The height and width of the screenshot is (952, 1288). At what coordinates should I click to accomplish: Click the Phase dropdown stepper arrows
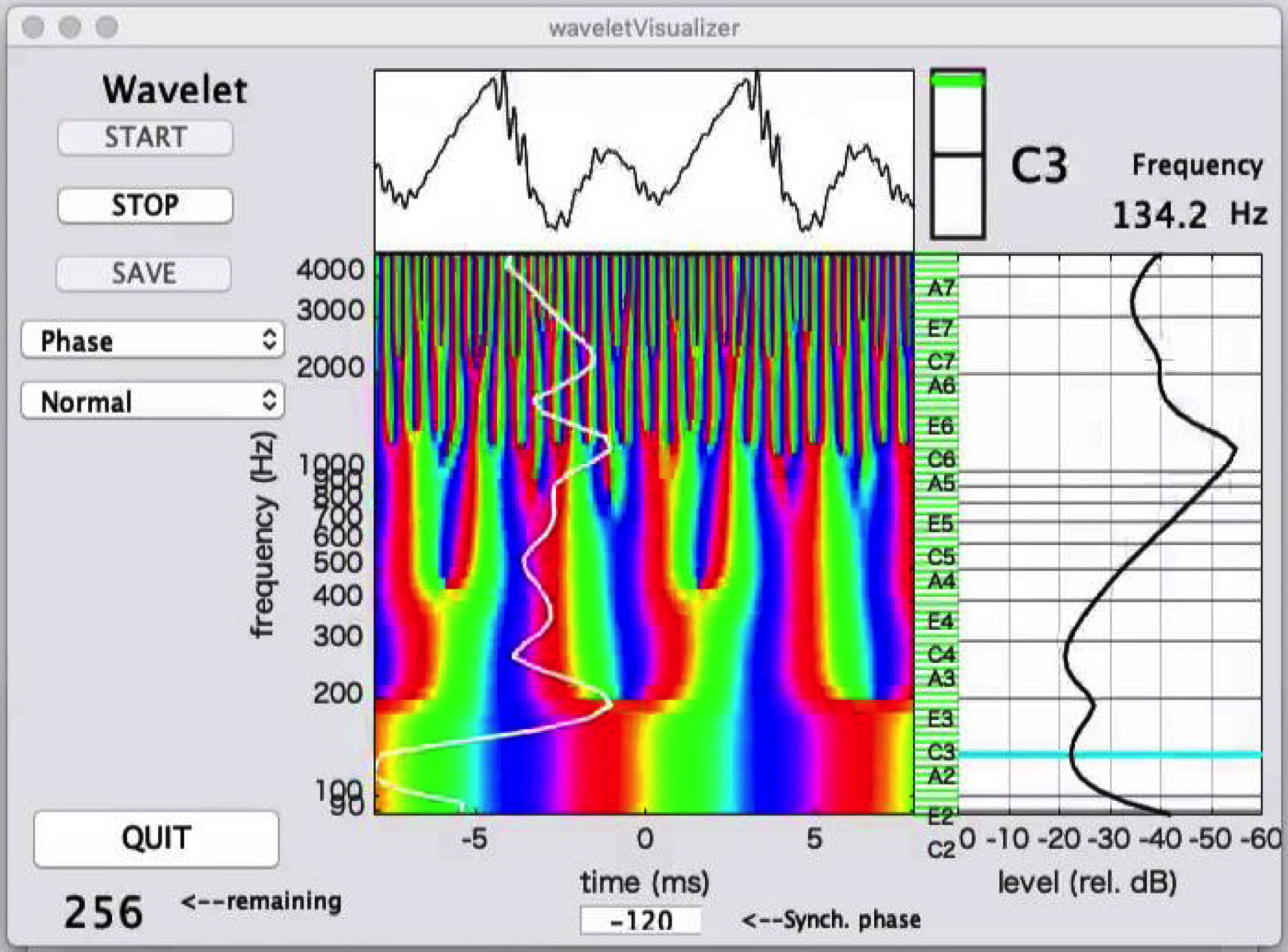(269, 340)
